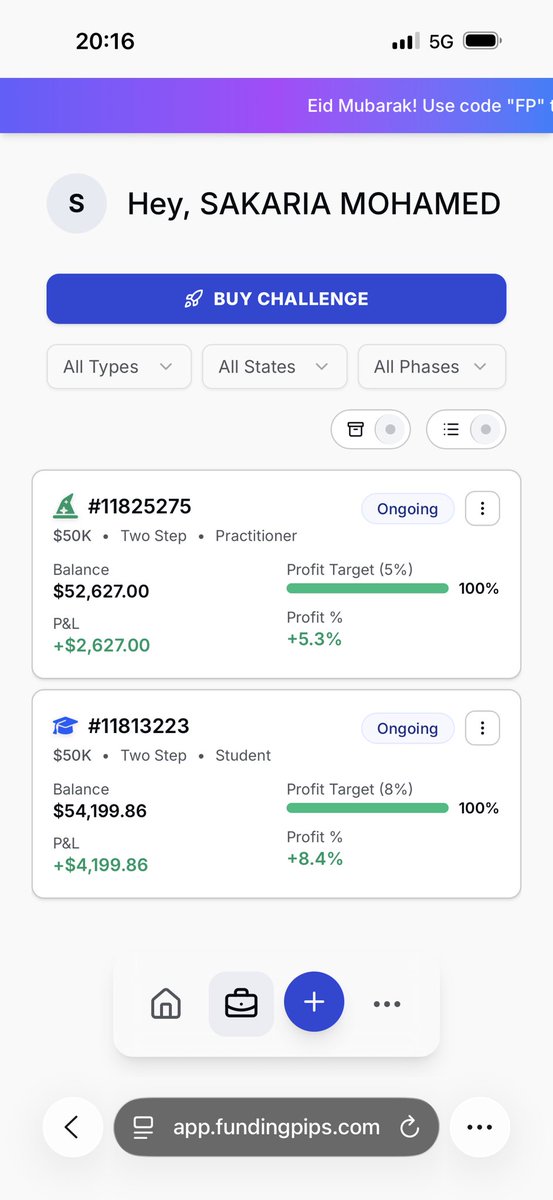Toggle the archive box switch

tap(371, 429)
